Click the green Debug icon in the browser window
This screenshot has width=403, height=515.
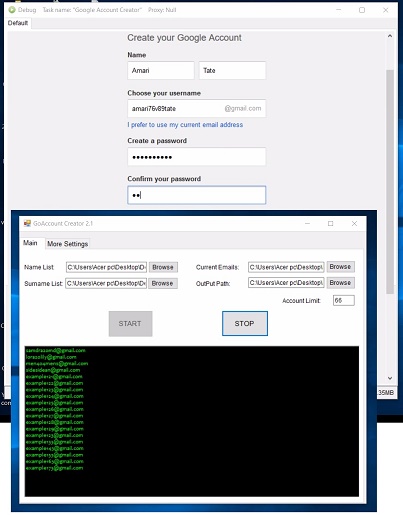coord(12,10)
